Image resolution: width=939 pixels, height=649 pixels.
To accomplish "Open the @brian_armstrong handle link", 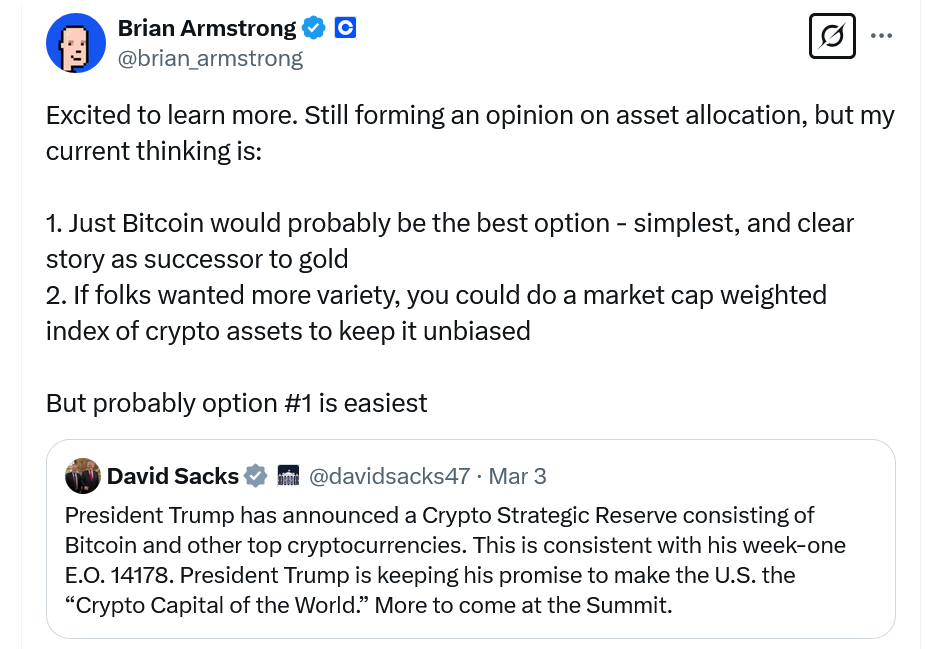I will (210, 58).
